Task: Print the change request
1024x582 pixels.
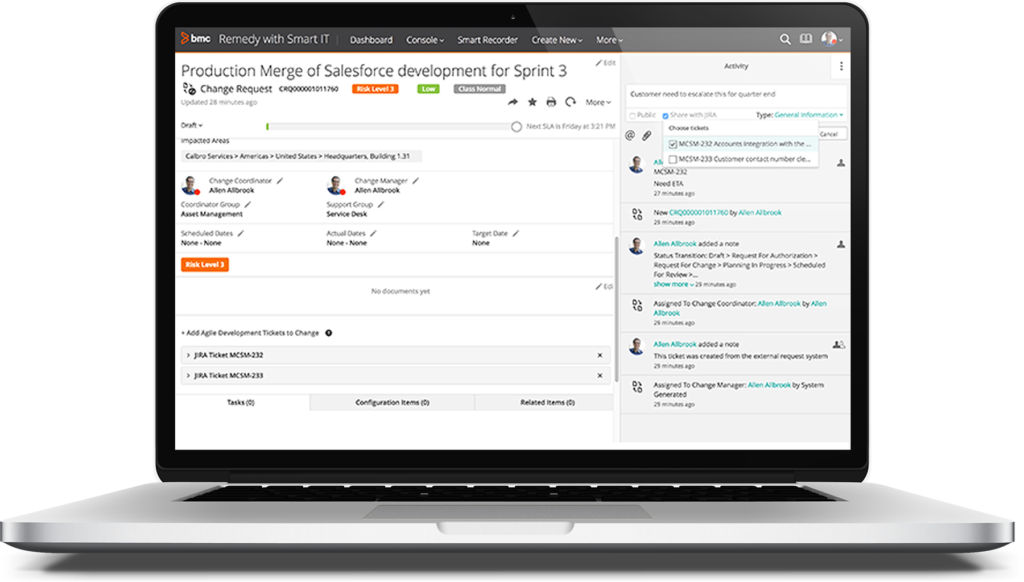Action: point(551,102)
